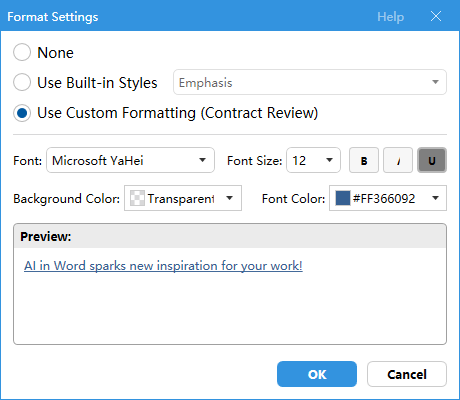The width and height of the screenshot is (460, 400).
Task: Open the Font Color dropdown arrow
Action: coord(435,198)
